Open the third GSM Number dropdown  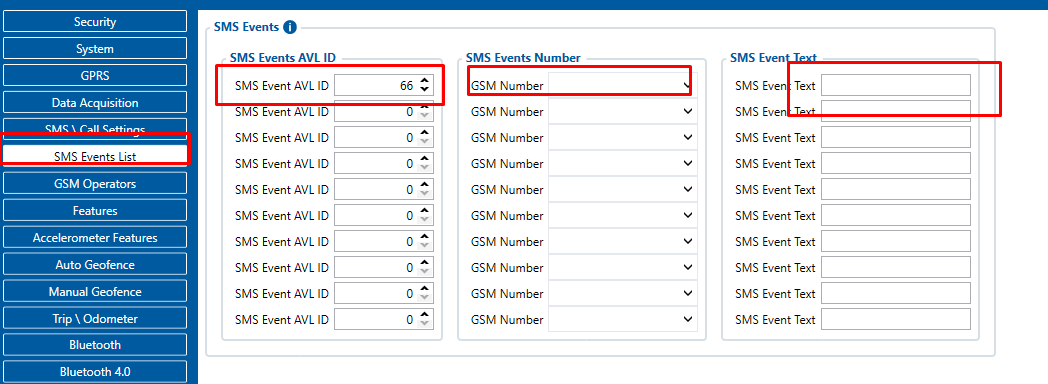click(622, 138)
